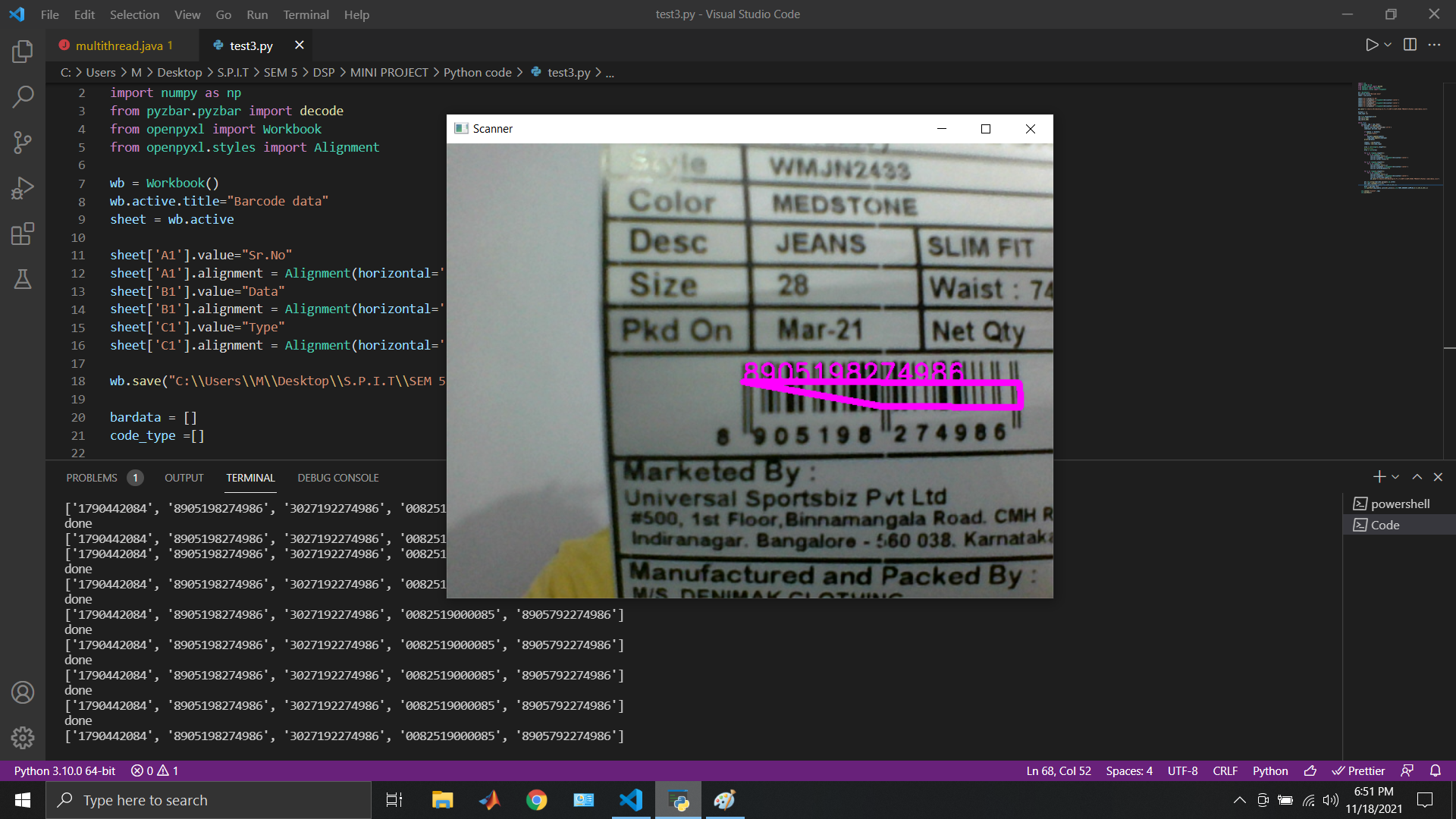
Task: Open the Run and Debug view
Action: click(22, 187)
